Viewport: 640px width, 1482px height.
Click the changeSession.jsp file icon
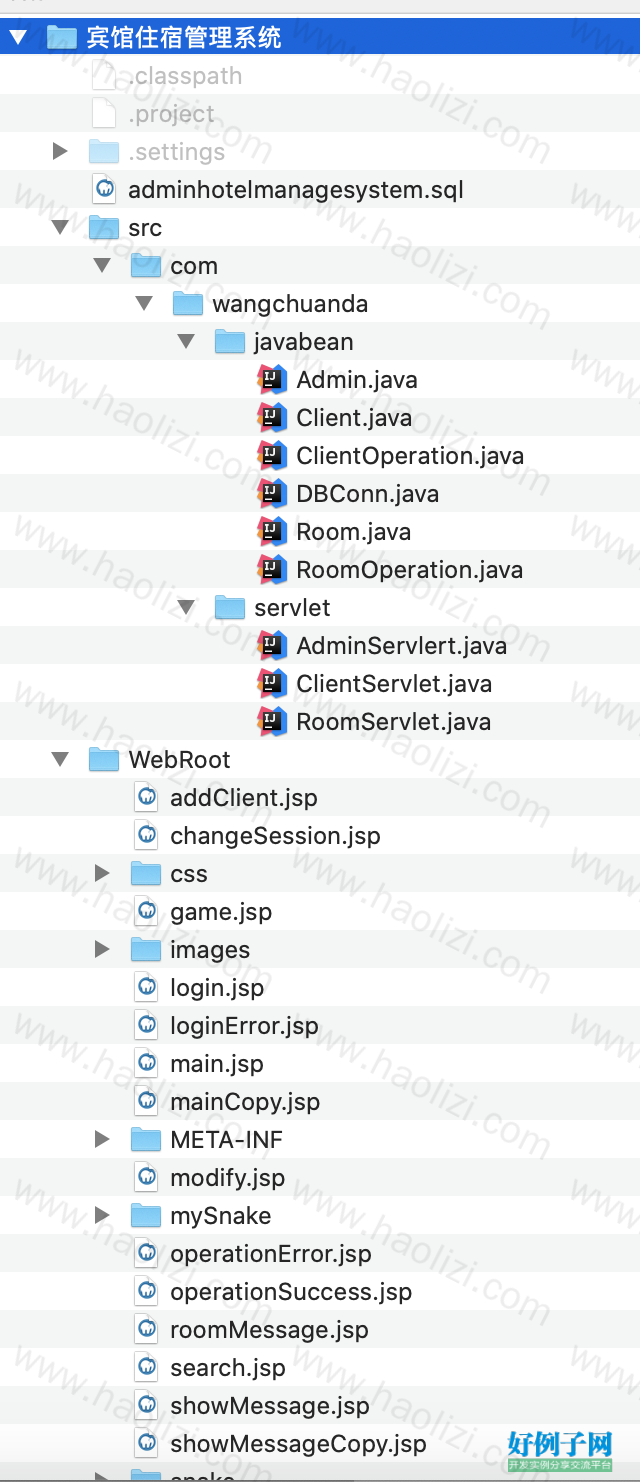(x=146, y=836)
